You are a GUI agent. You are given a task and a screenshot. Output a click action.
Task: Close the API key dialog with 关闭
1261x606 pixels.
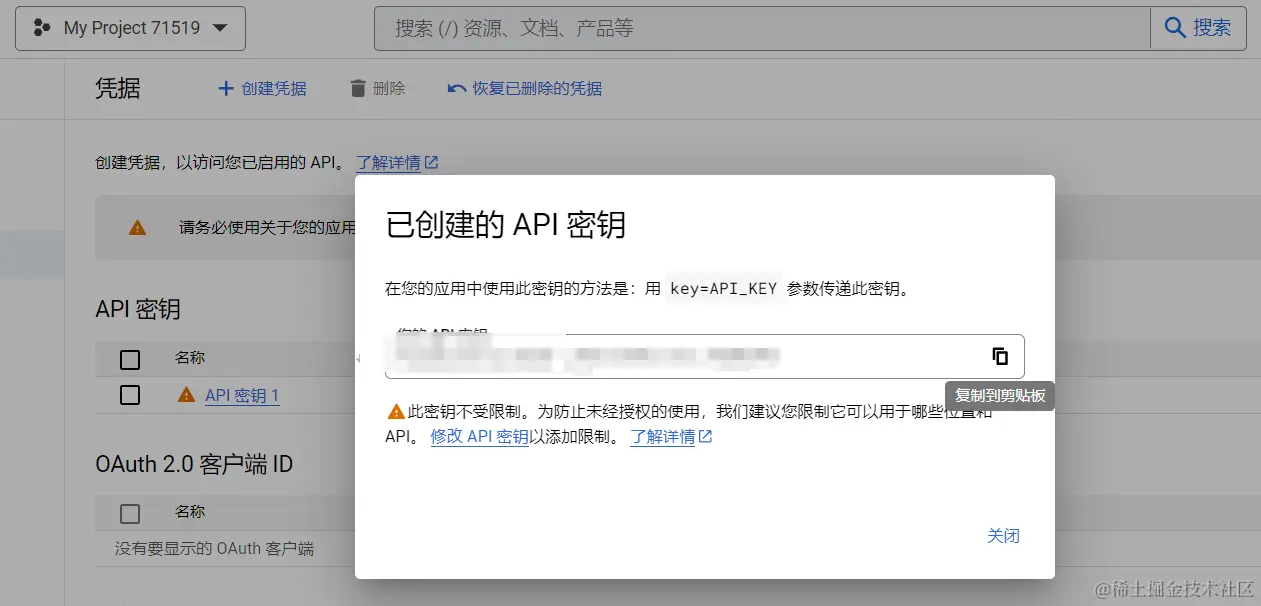[x=1004, y=535]
